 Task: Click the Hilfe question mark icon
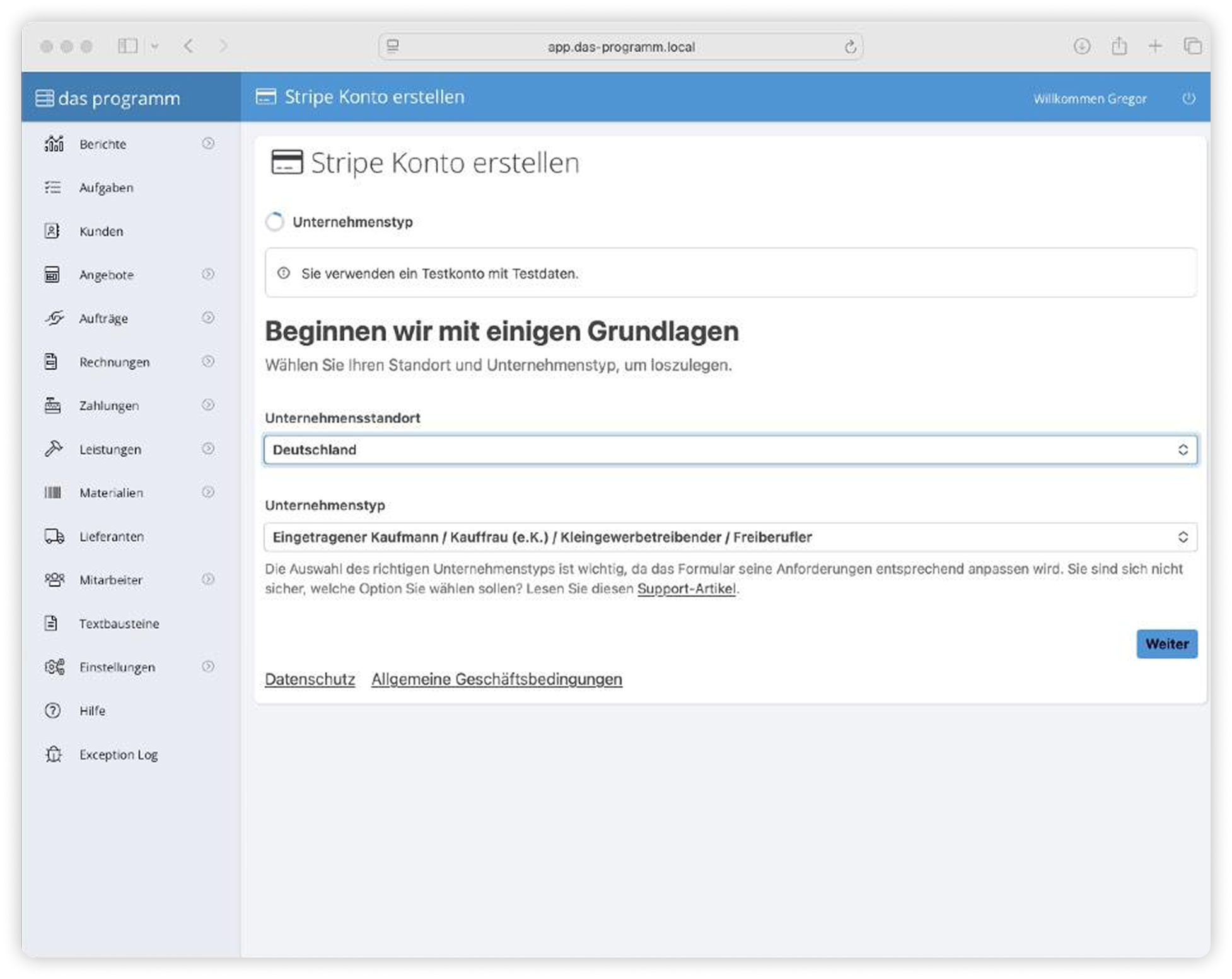(53, 710)
